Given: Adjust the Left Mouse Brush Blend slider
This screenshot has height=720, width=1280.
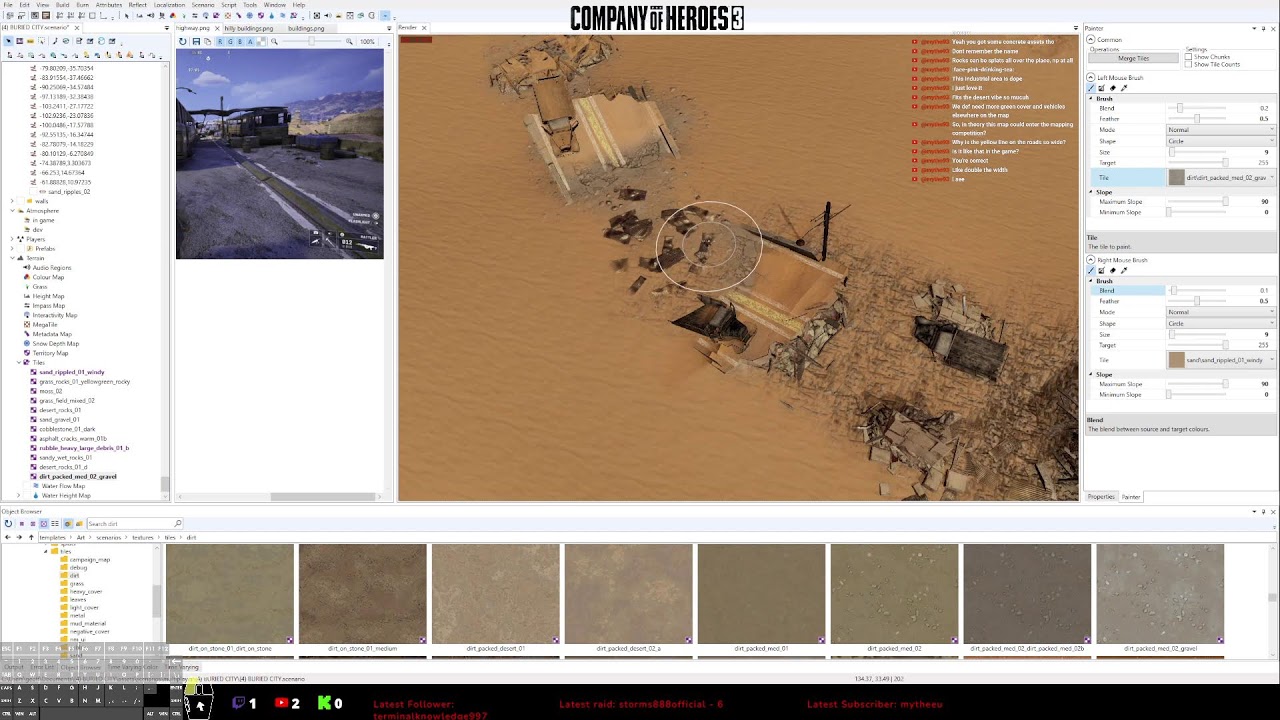Looking at the screenshot, I should (x=1199, y=108).
